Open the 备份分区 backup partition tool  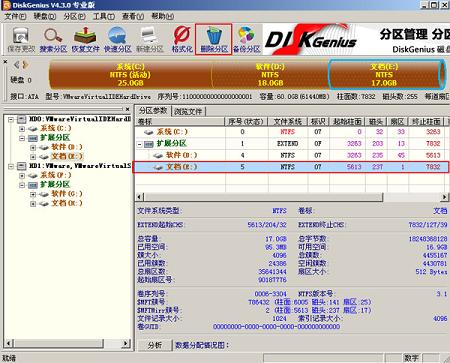tap(246, 40)
